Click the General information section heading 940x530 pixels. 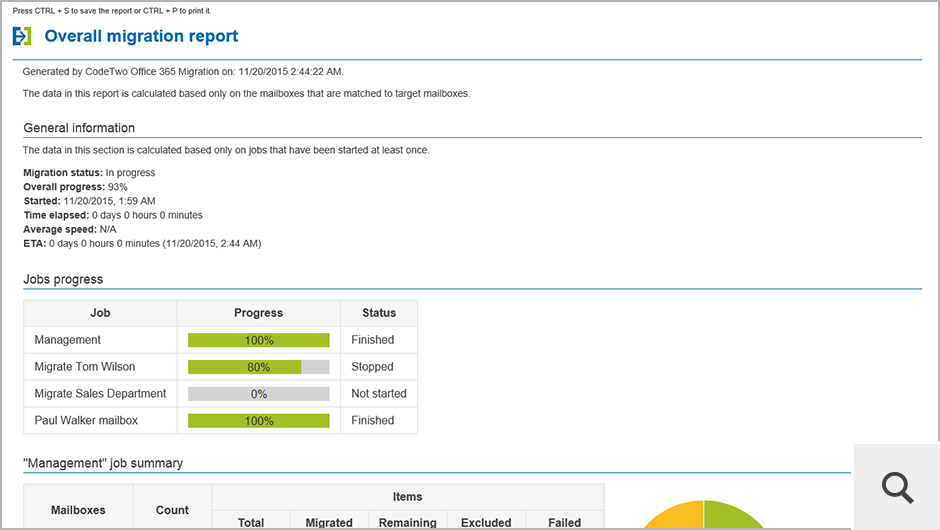(79, 128)
